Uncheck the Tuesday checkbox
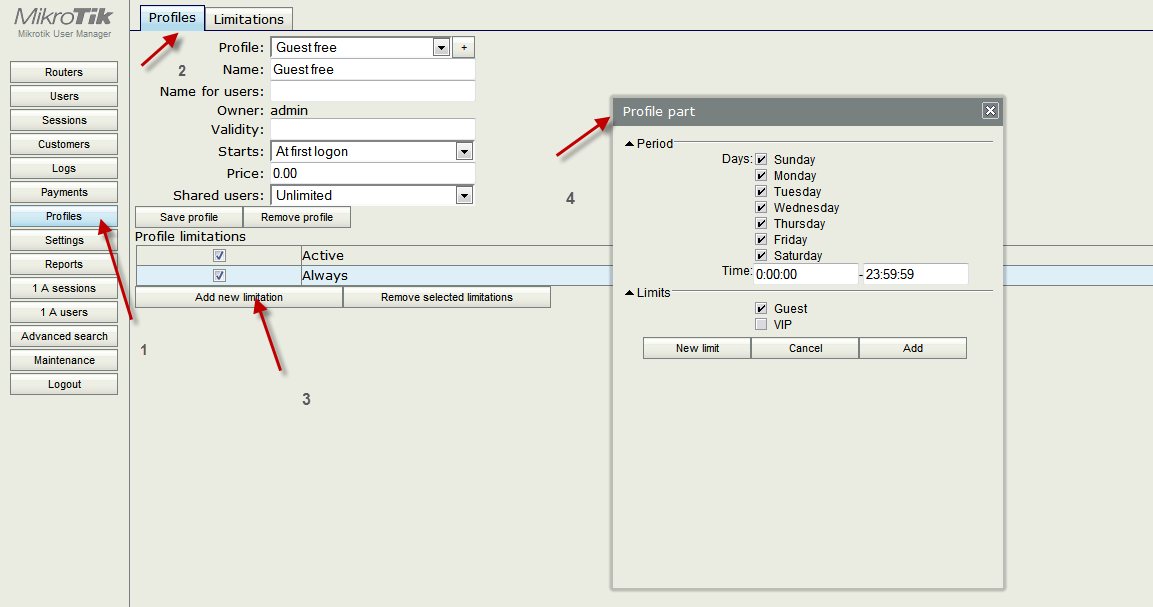Viewport: 1153px width, 607px height. click(x=761, y=191)
